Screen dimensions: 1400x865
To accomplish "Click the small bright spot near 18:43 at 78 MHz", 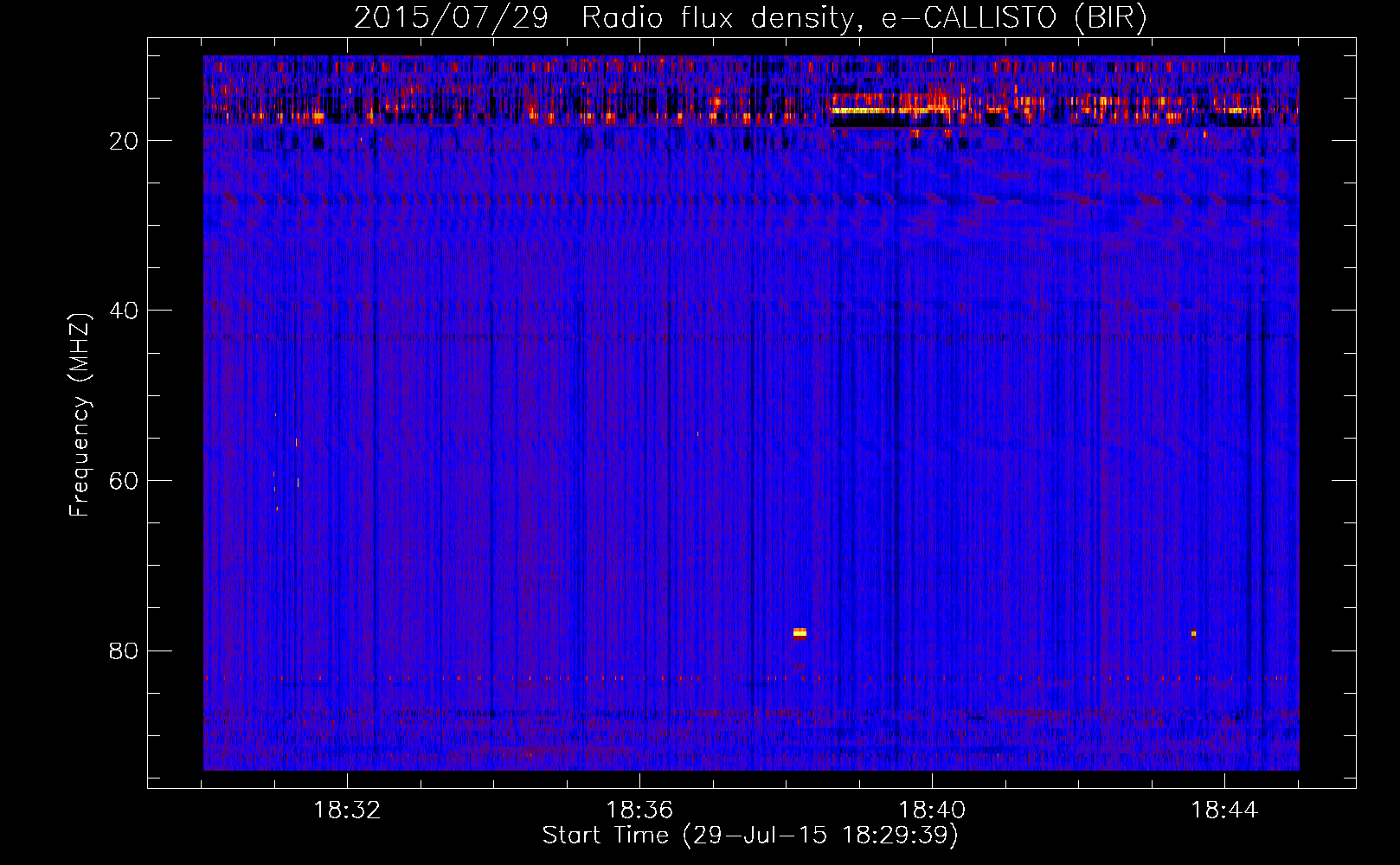I will tap(1193, 633).
